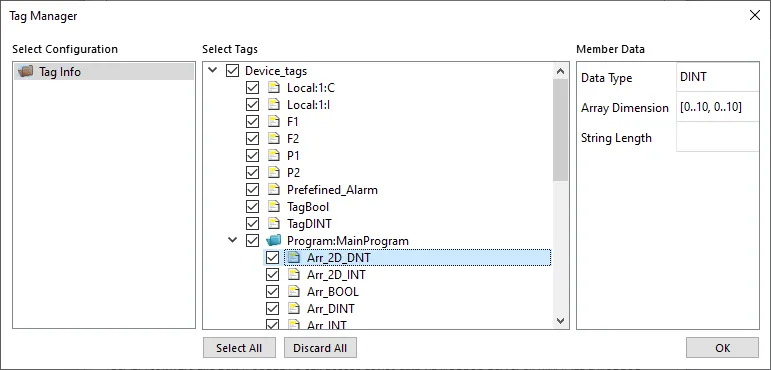Click the Arr_BOOL tag icon
771x370 pixels.
294,292
